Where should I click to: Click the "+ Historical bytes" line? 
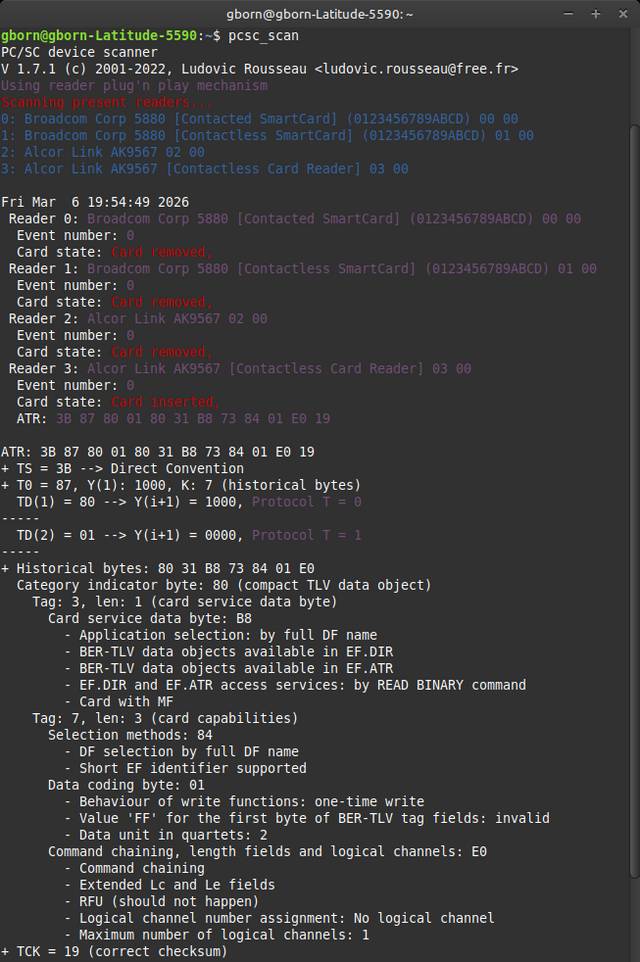[158, 568]
